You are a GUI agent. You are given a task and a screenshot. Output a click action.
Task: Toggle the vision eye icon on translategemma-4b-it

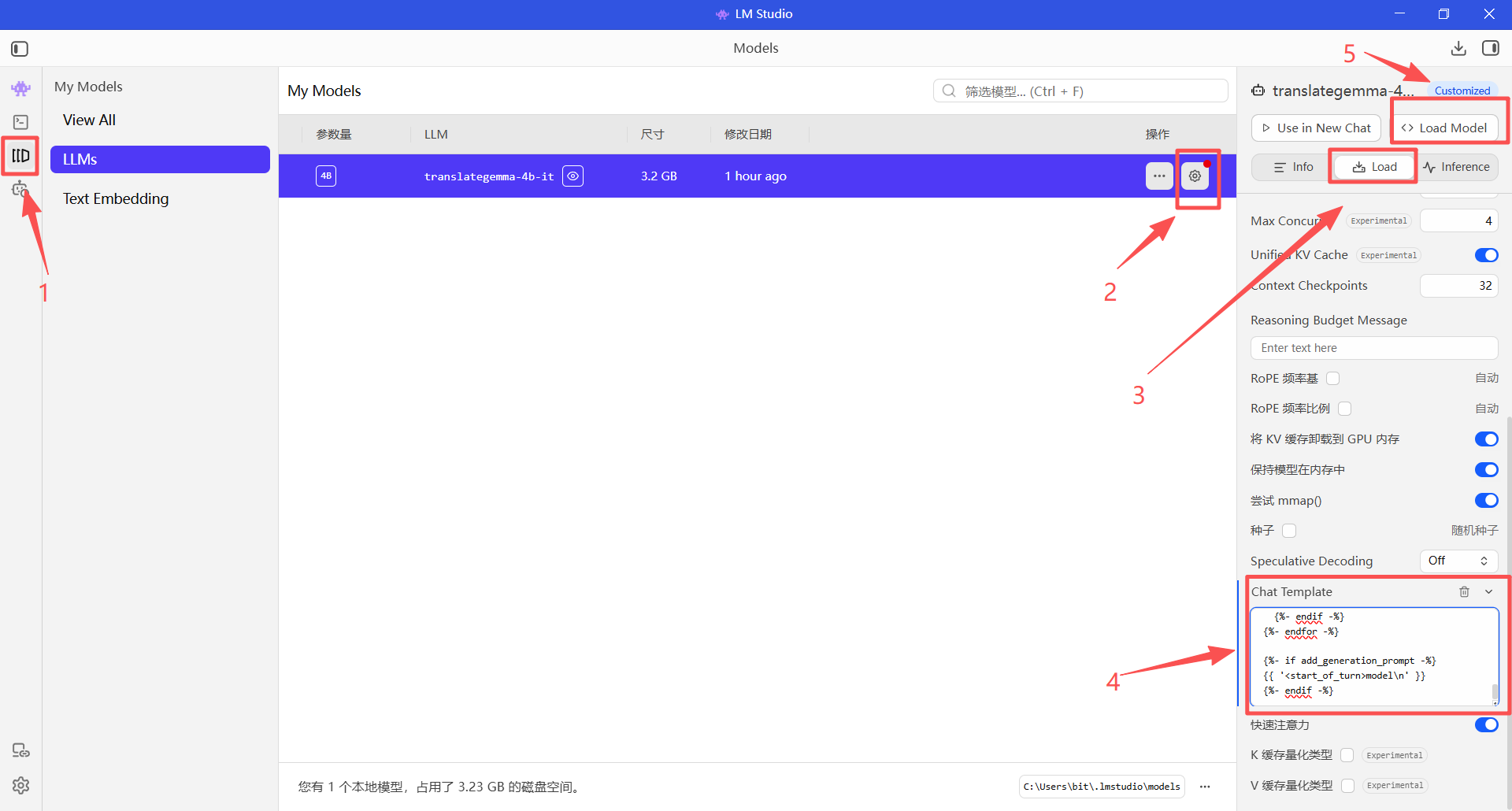[573, 176]
